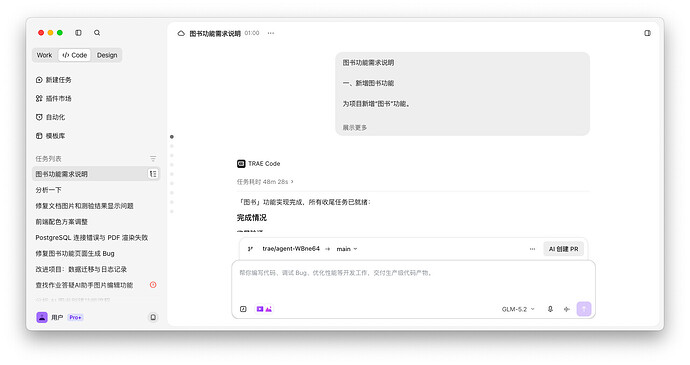
Task: Click the 新建任务 icon
Action: coord(39,80)
